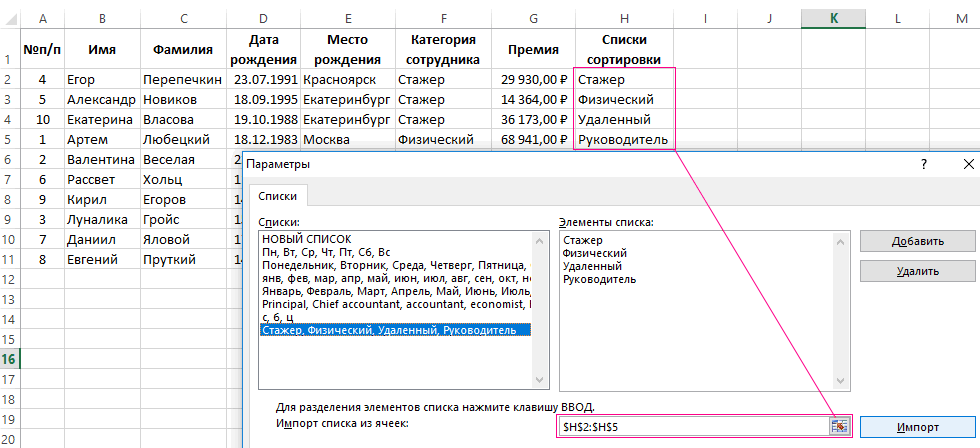Select cell containing Красноярск
The width and height of the screenshot is (980, 448).
tap(346, 79)
